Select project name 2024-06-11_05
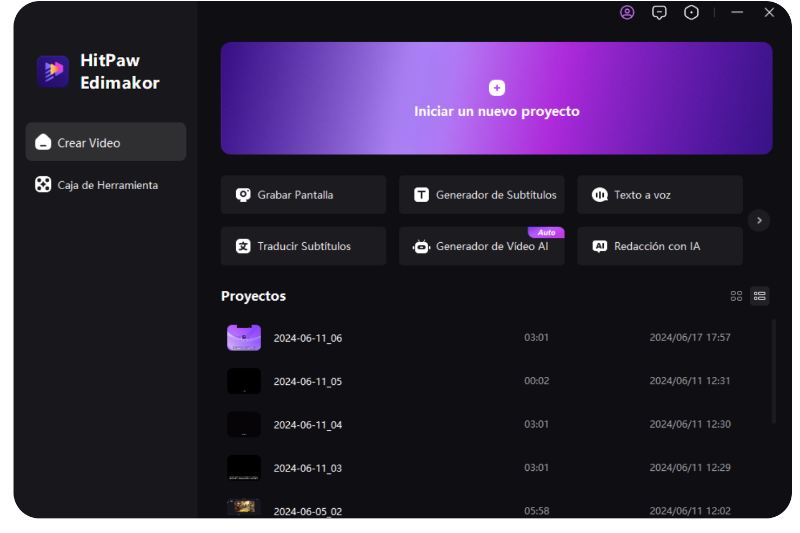This screenshot has height=533, width=800. coord(308,382)
